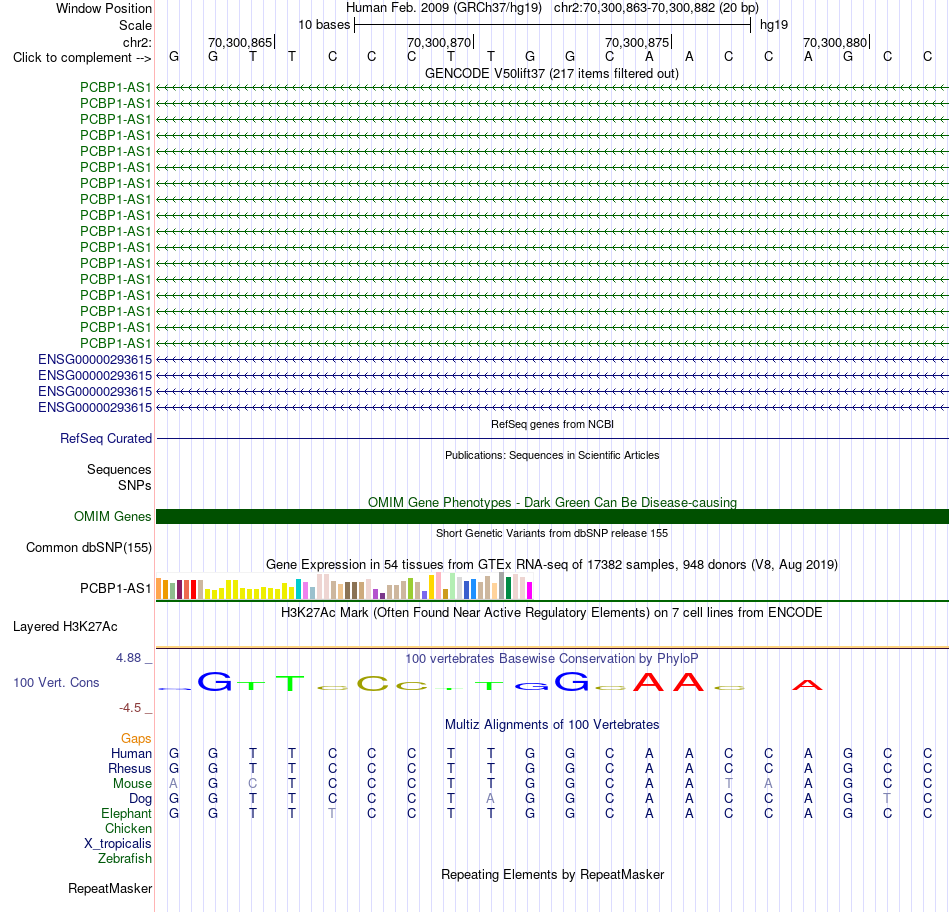
Task: Click the 70,300,870 position ruler label
Action: [439, 42]
